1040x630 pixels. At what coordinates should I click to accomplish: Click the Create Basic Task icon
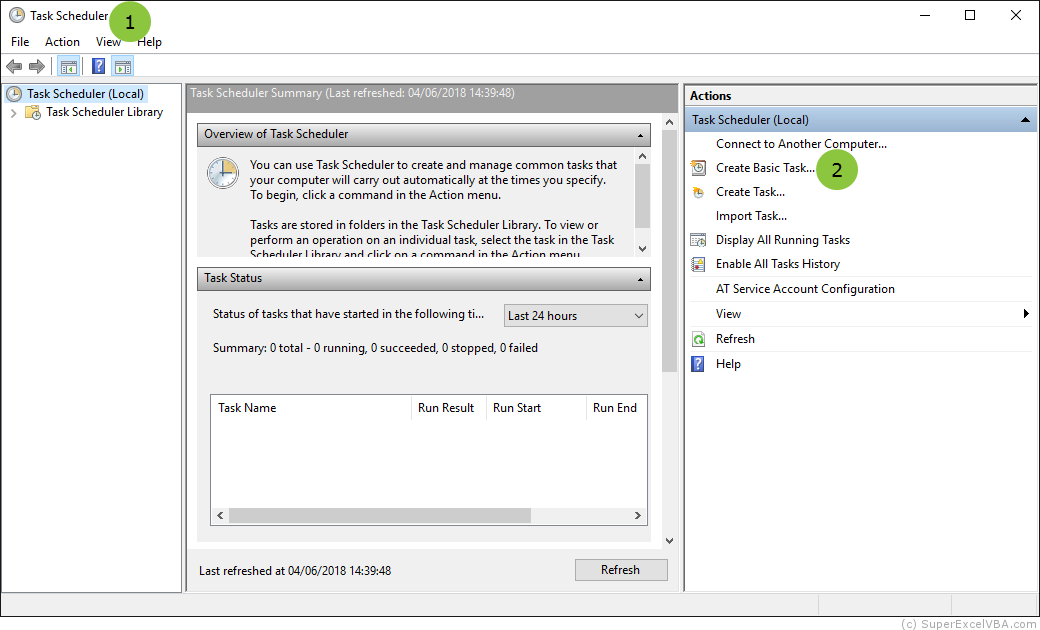click(698, 168)
